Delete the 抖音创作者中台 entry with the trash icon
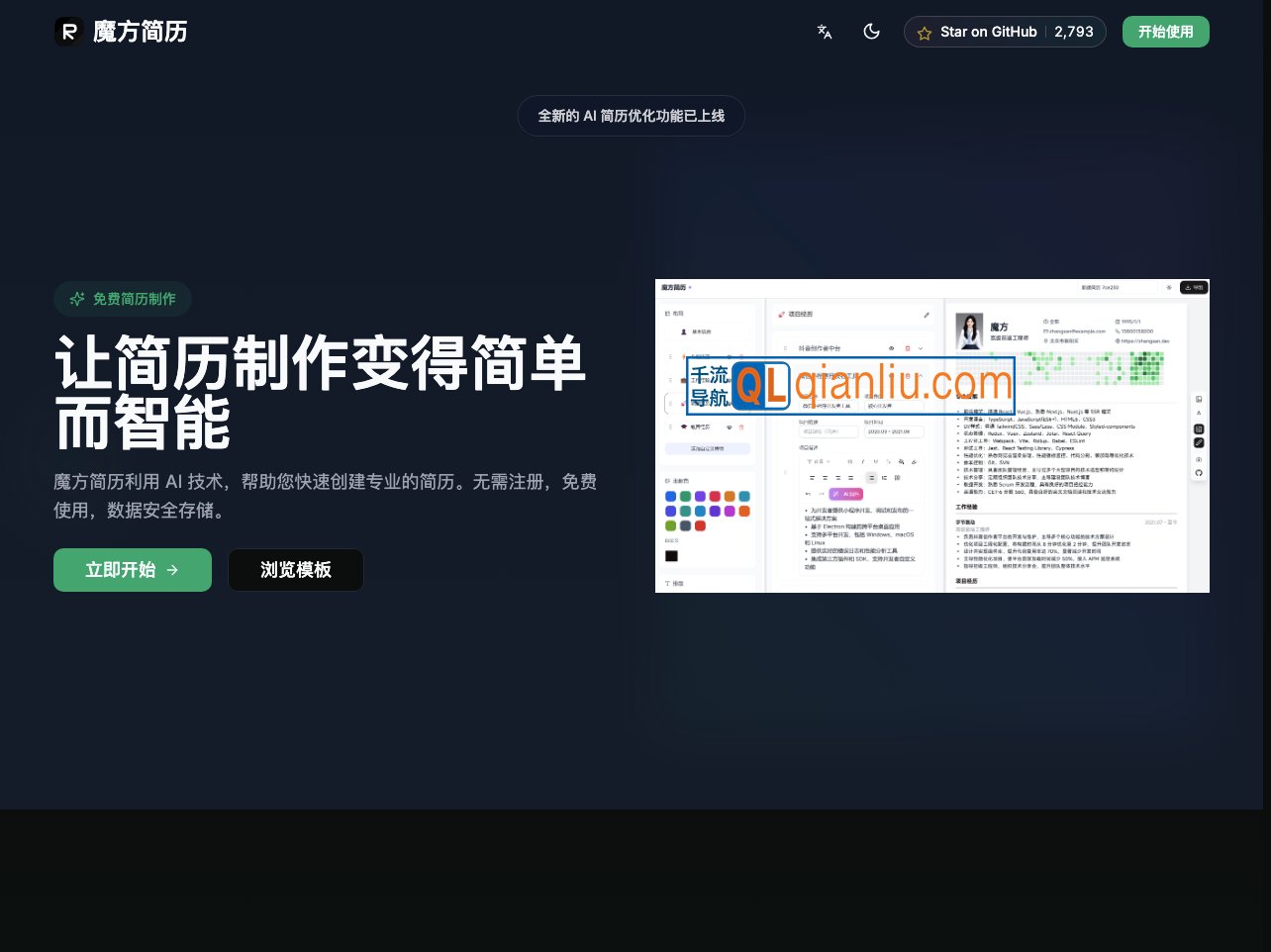The height and width of the screenshot is (952, 1271). tap(909, 348)
